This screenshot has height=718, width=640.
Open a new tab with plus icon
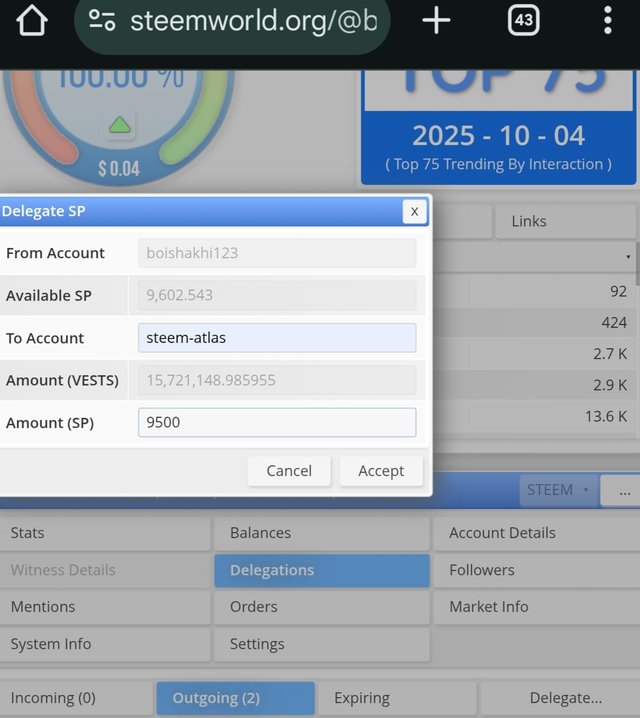(x=436, y=21)
